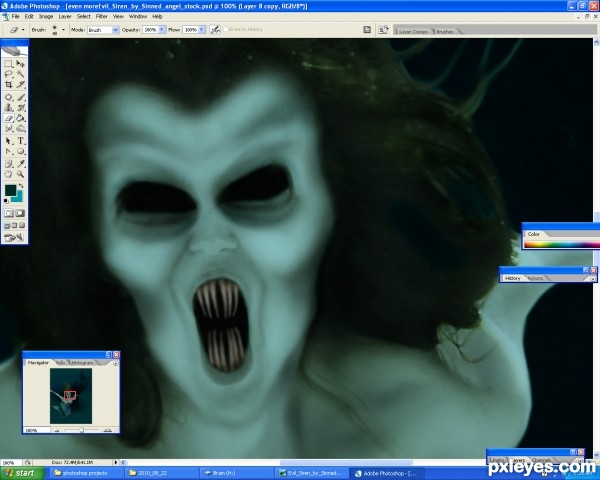The height and width of the screenshot is (480, 600).
Task: Switch to the Layer Comps tab
Action: 413,31
